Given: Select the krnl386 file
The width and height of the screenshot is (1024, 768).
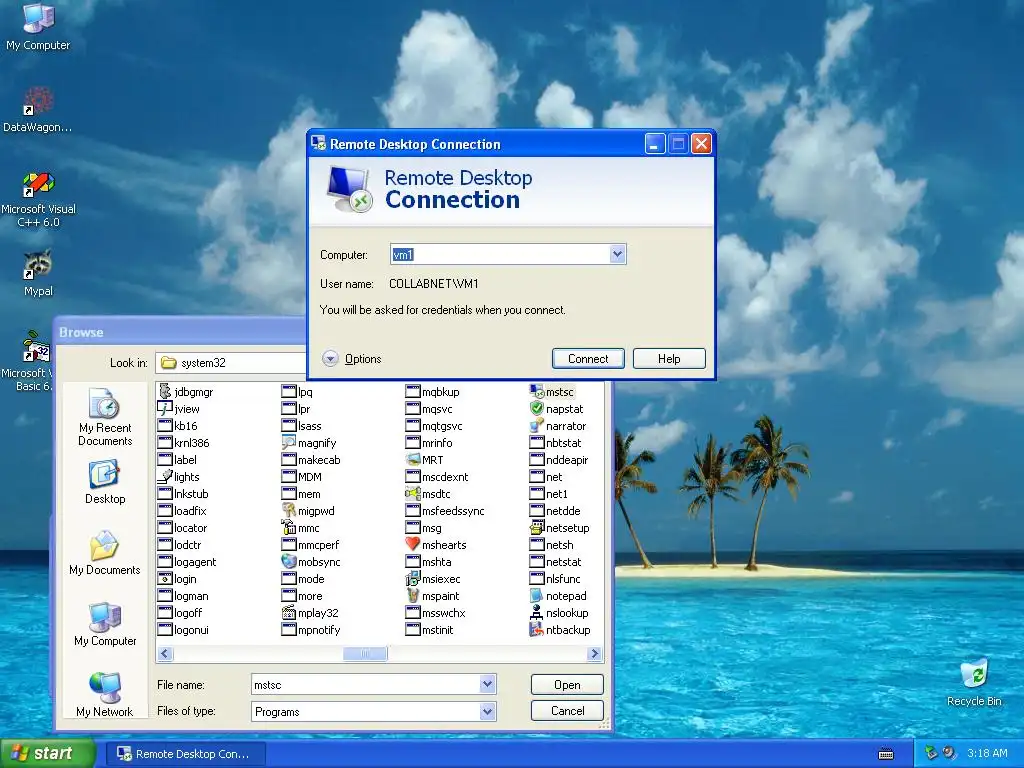Looking at the screenshot, I should pyautogui.click(x=184, y=443).
